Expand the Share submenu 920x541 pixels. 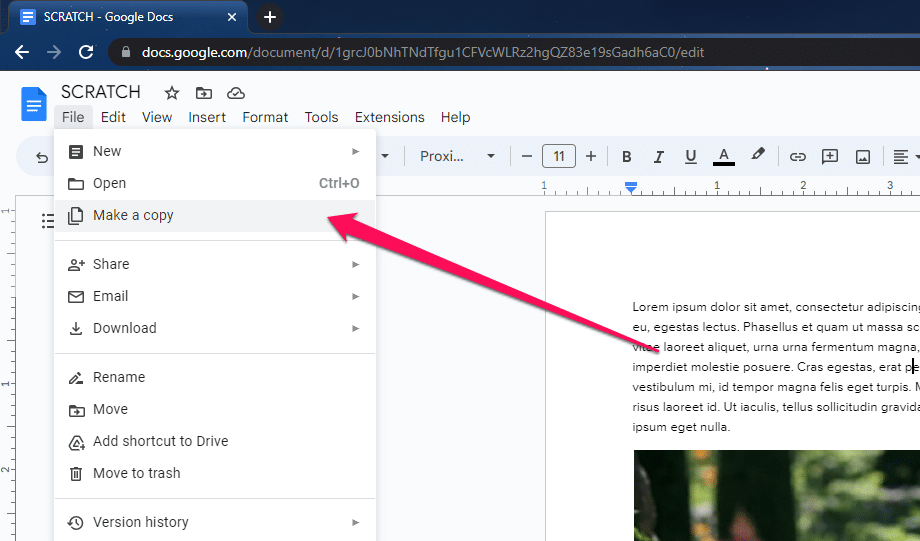(x=215, y=264)
